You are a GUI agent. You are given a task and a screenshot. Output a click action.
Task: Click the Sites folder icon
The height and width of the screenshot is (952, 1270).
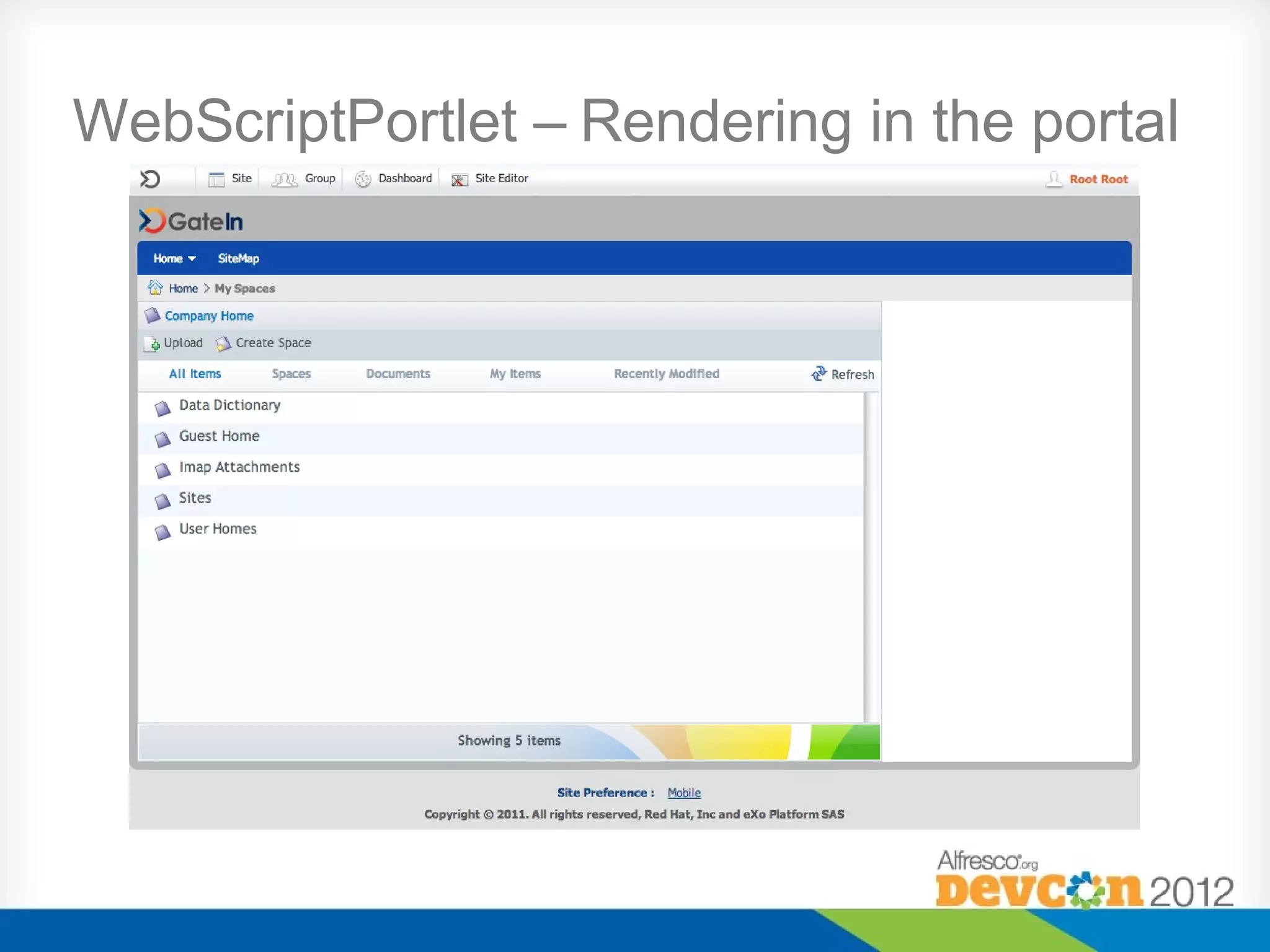pos(162,501)
